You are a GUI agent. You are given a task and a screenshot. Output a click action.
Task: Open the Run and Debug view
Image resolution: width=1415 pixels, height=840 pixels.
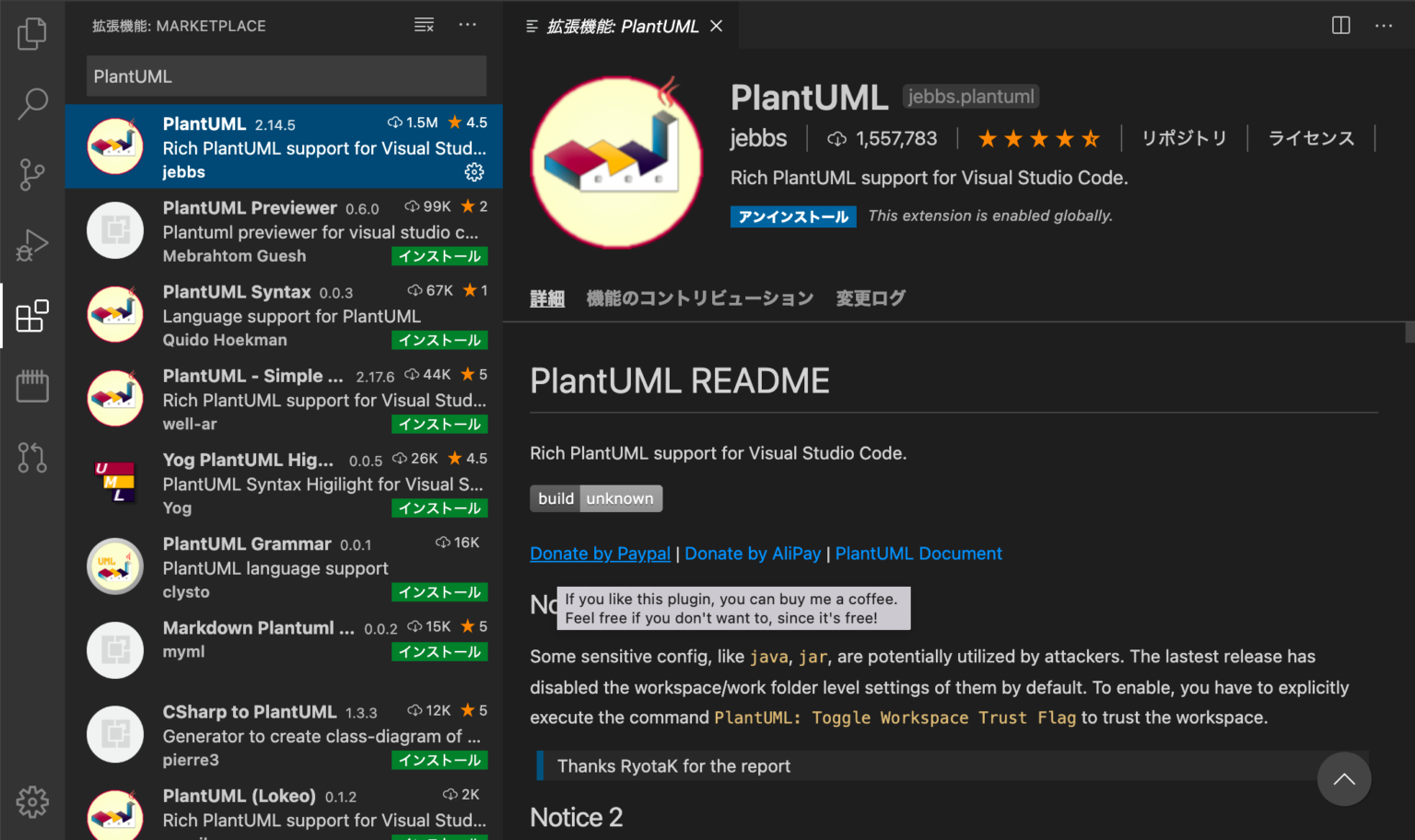32,245
